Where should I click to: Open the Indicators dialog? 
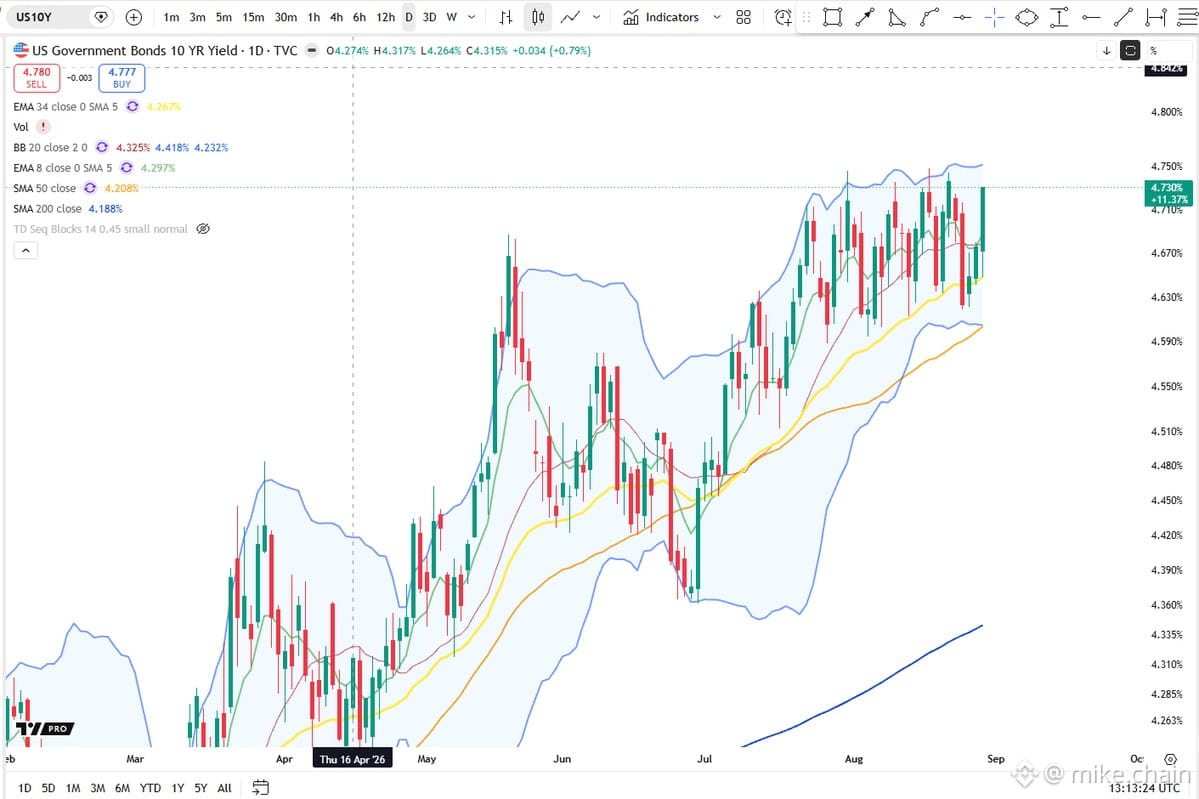point(661,17)
